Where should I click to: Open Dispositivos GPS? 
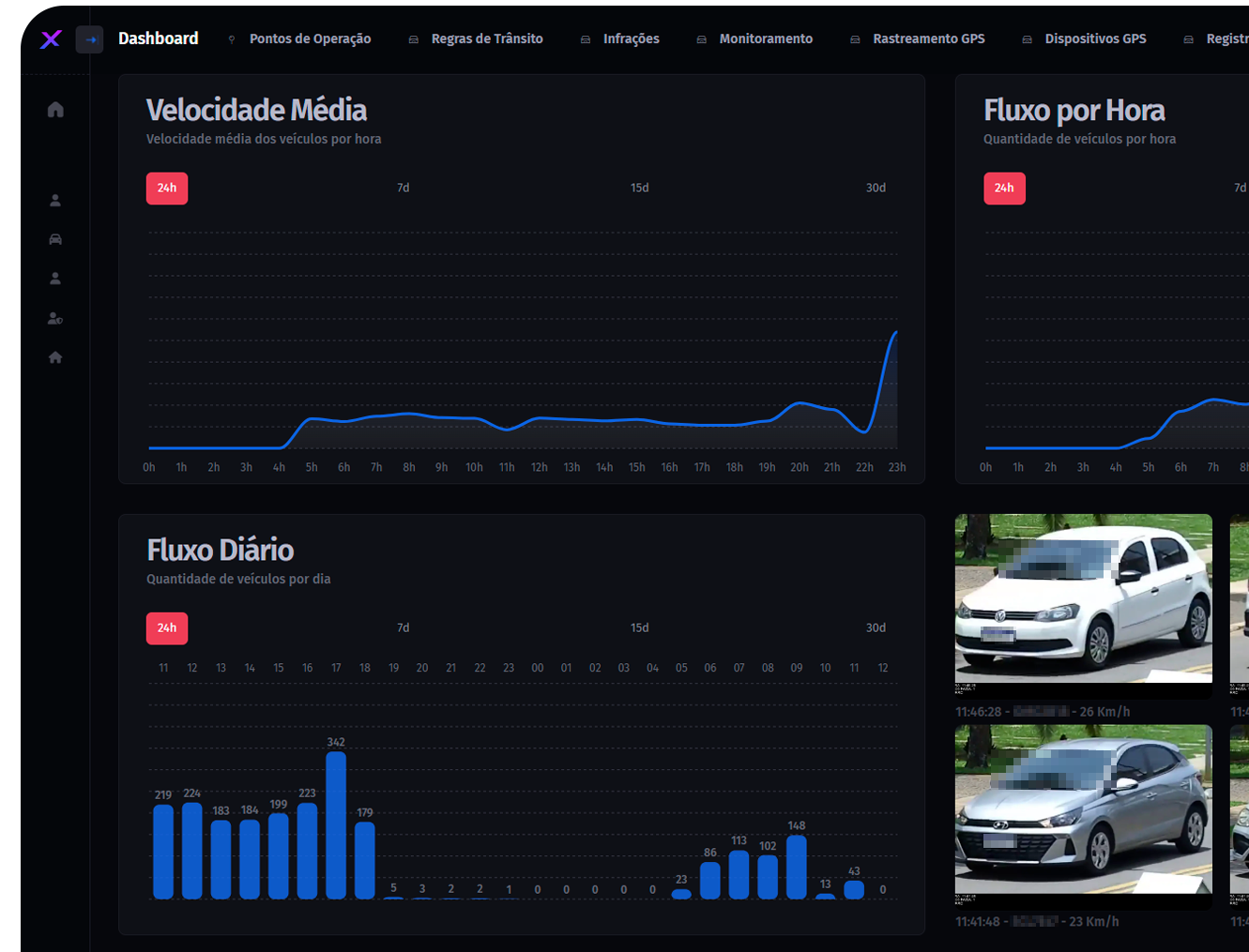point(1095,39)
